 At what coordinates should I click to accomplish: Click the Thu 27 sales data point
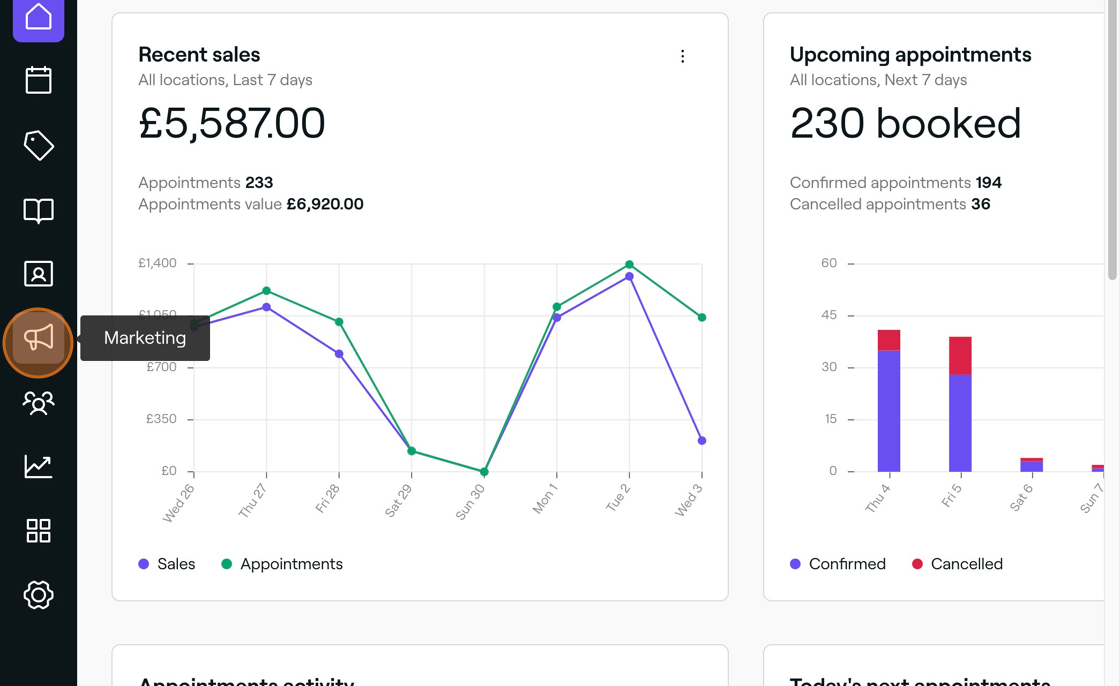click(266, 307)
